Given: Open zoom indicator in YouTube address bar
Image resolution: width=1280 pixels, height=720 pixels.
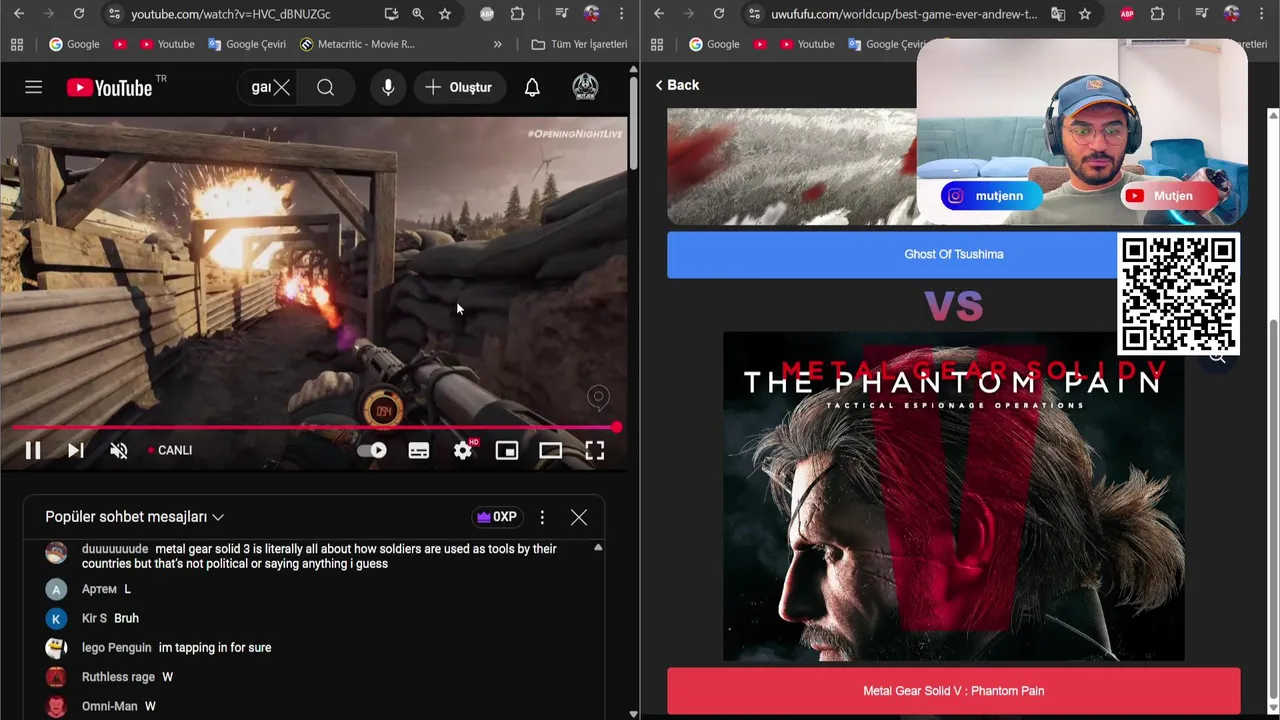Looking at the screenshot, I should point(418,14).
